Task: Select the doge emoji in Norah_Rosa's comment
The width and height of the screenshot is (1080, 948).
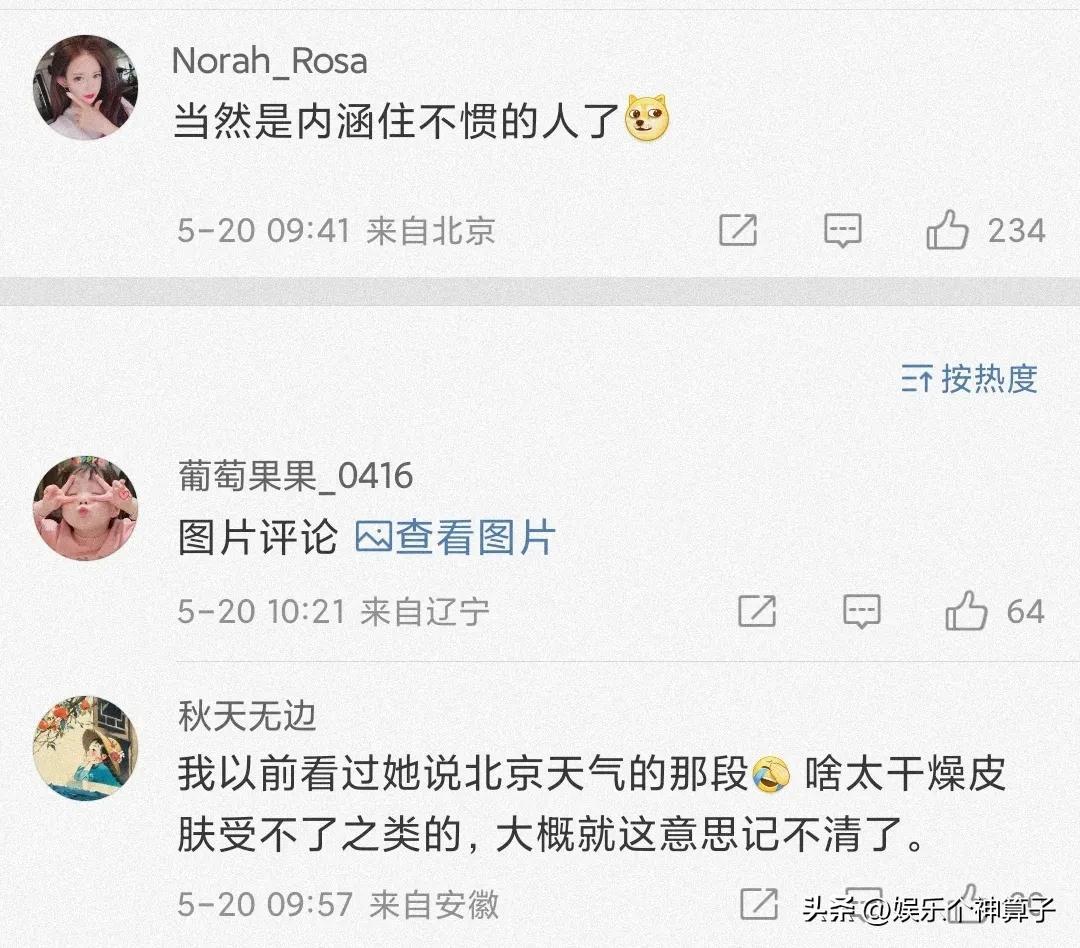Action: tap(647, 118)
